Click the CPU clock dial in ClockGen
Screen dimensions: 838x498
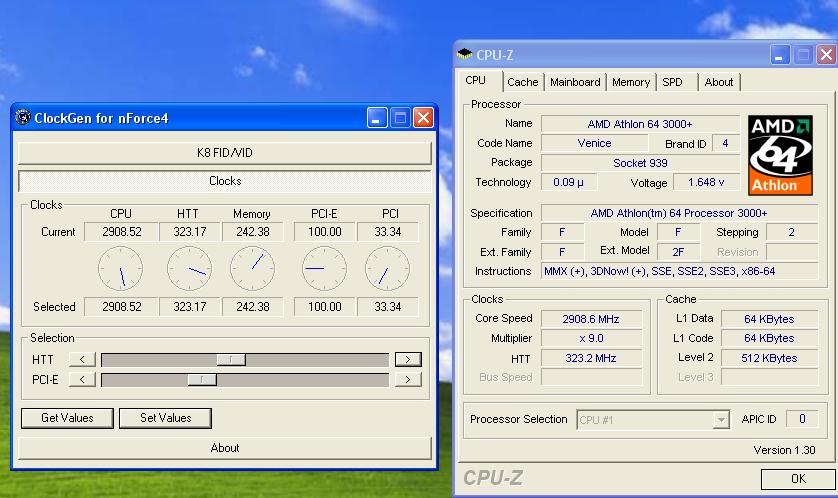coord(120,268)
